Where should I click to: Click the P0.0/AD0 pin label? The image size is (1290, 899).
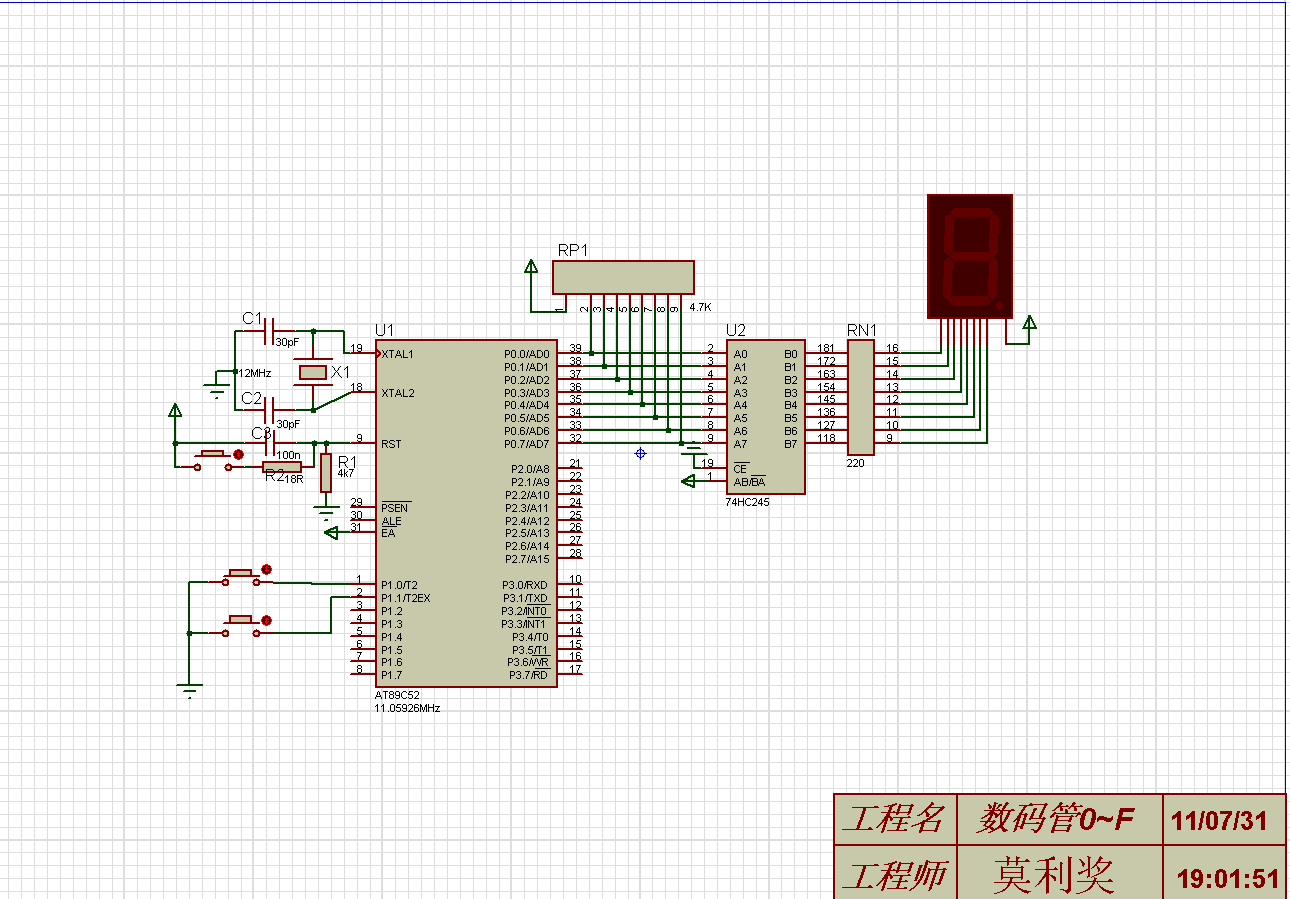pos(526,354)
